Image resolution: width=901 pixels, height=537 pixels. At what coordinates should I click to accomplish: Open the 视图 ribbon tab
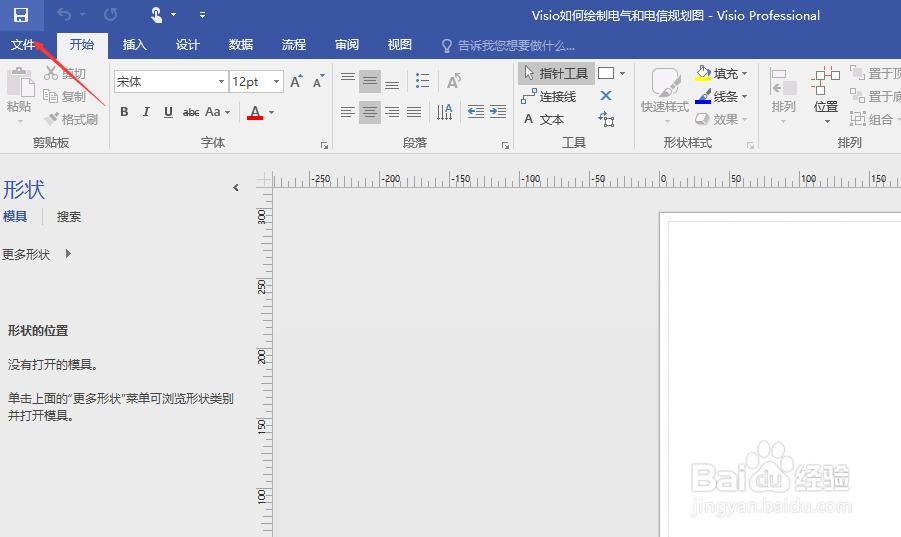pyautogui.click(x=399, y=45)
